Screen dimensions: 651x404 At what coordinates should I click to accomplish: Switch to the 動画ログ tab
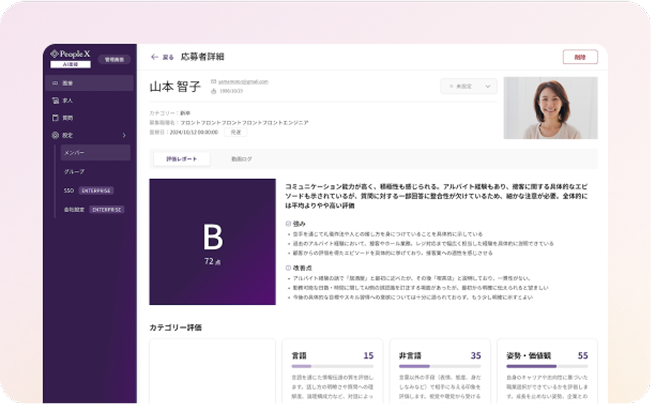(242, 159)
